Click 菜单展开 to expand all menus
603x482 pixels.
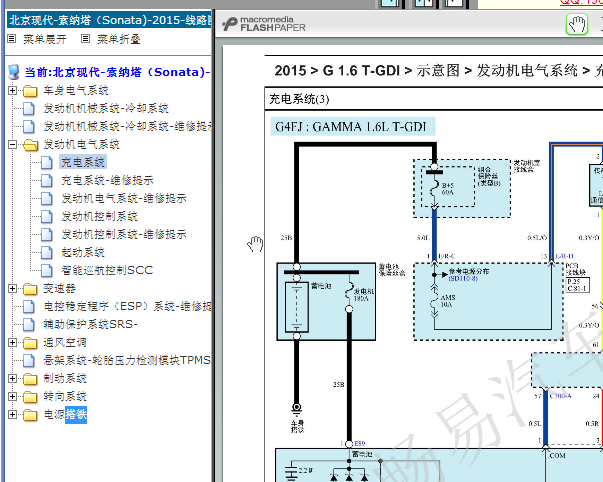45,39
